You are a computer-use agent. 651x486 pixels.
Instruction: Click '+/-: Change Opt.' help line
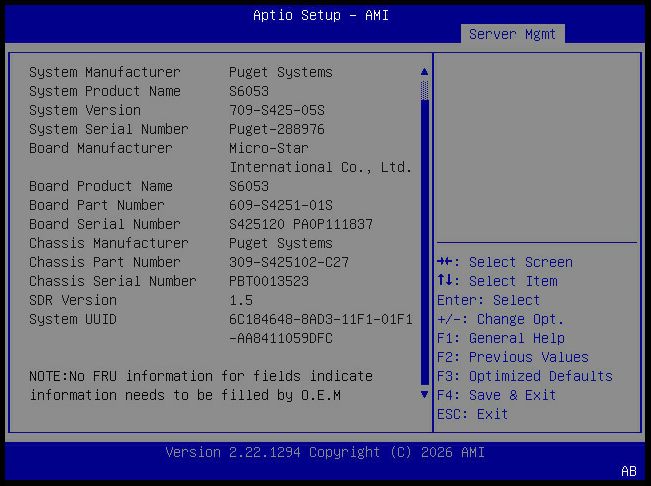[500, 319]
